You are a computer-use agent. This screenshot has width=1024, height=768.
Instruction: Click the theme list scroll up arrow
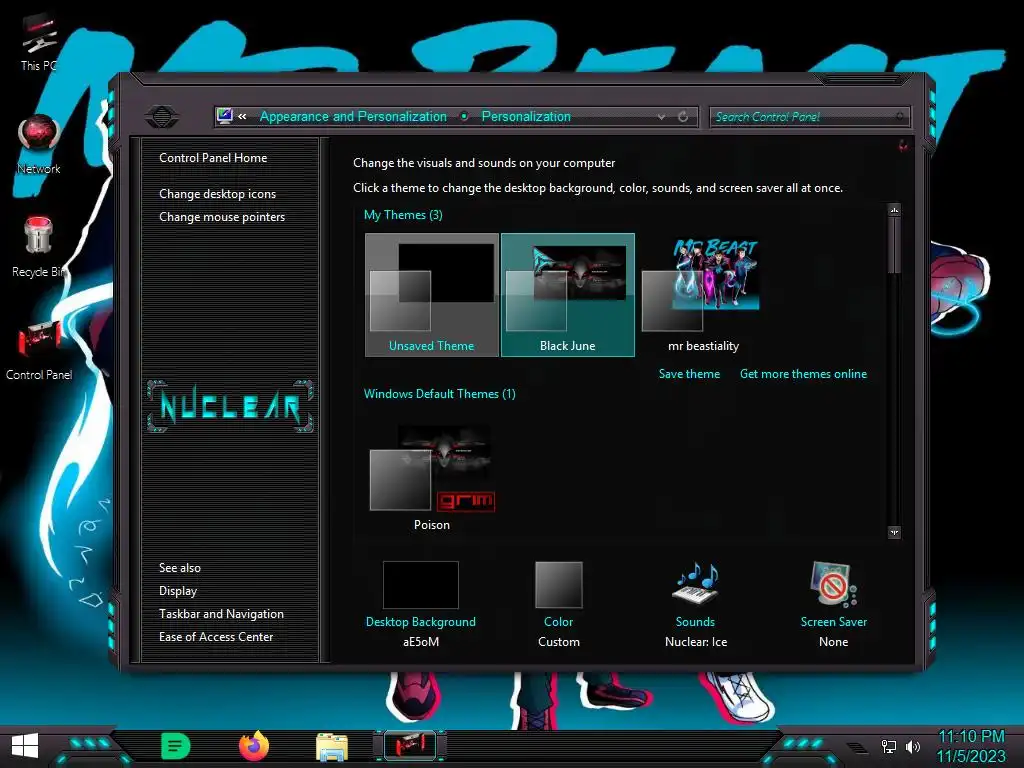pyautogui.click(x=895, y=210)
